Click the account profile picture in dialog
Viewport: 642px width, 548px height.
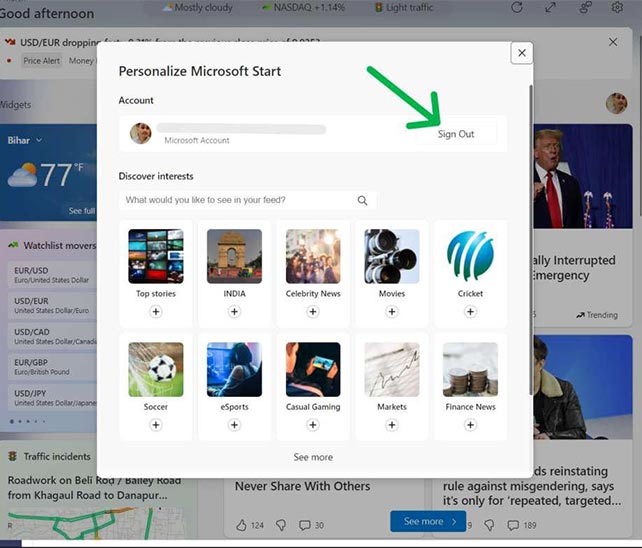tap(140, 134)
